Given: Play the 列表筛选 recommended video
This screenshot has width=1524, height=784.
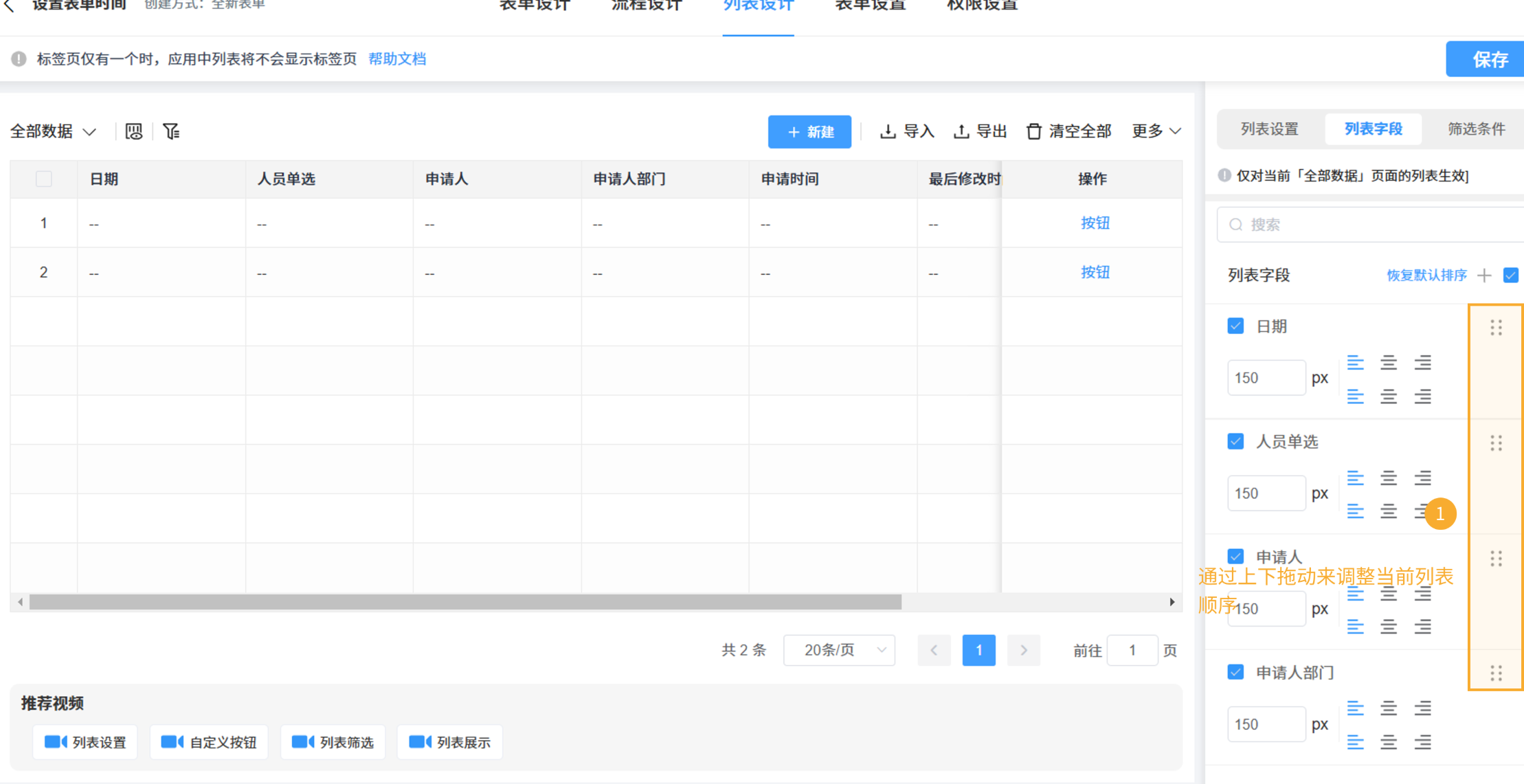Looking at the screenshot, I should click(333, 742).
